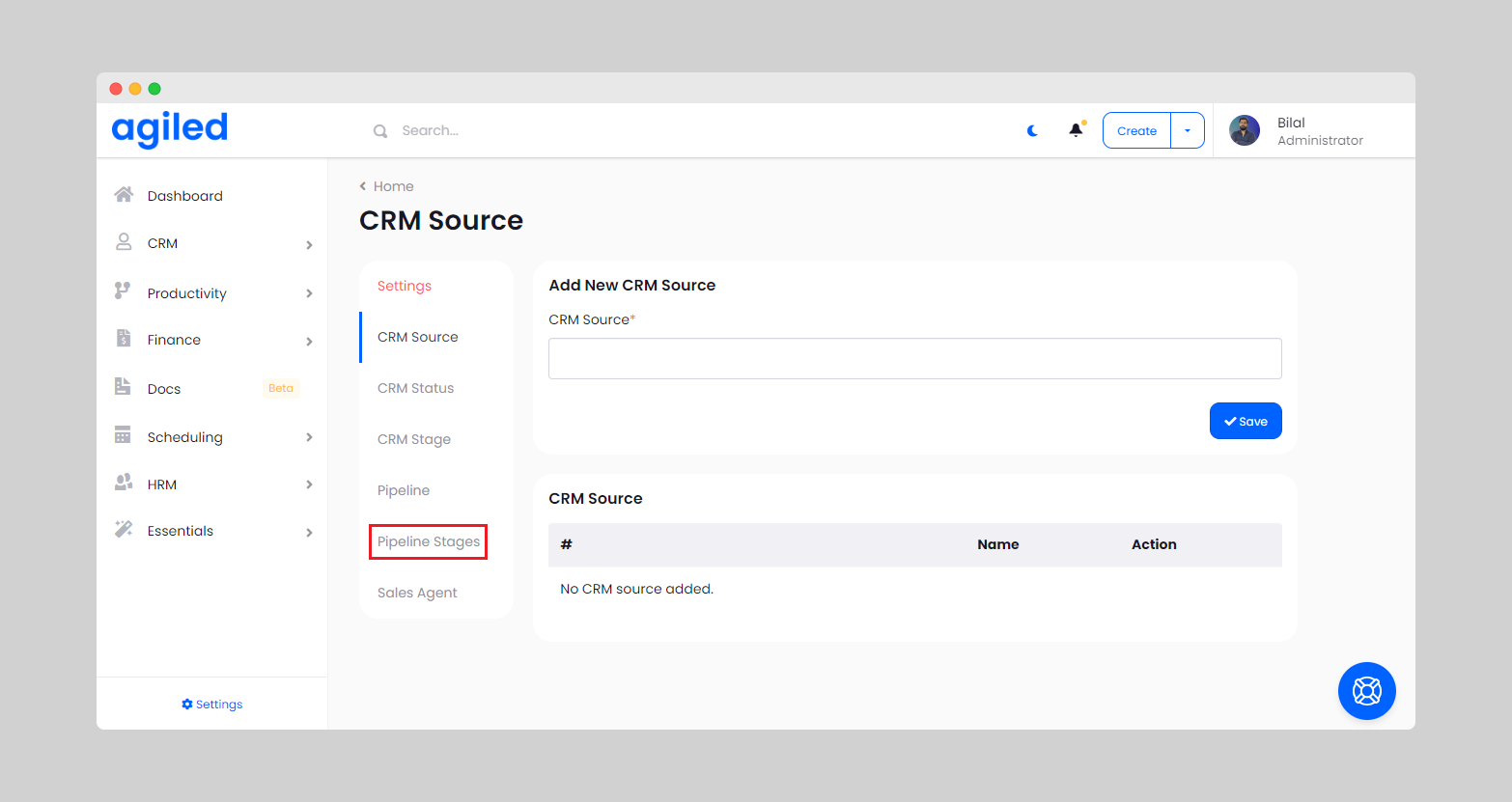Select the Sales Agent tab
The width and height of the screenshot is (1512, 802).
[417, 593]
